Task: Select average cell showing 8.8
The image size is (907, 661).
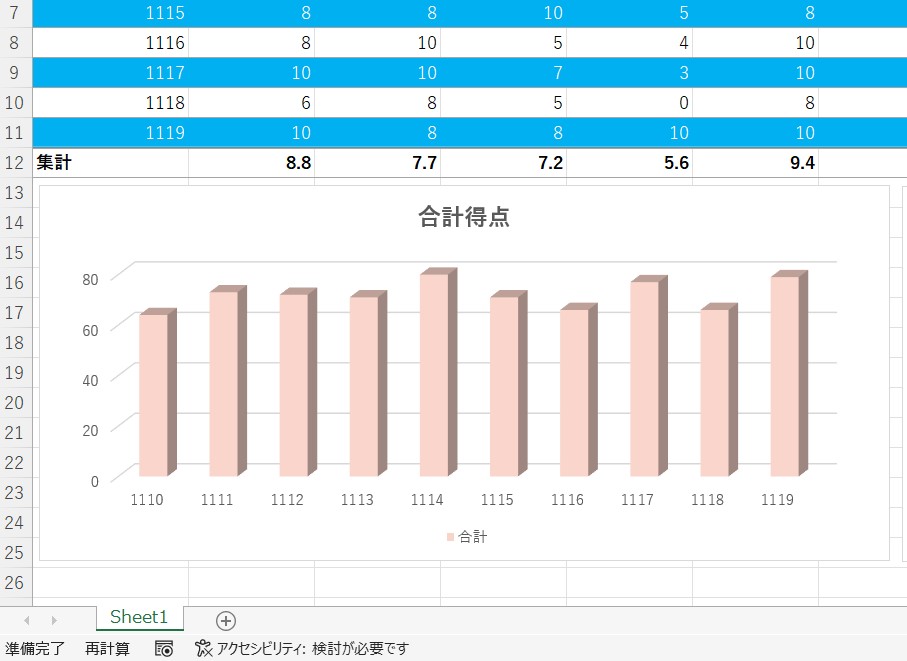Action: tap(252, 163)
